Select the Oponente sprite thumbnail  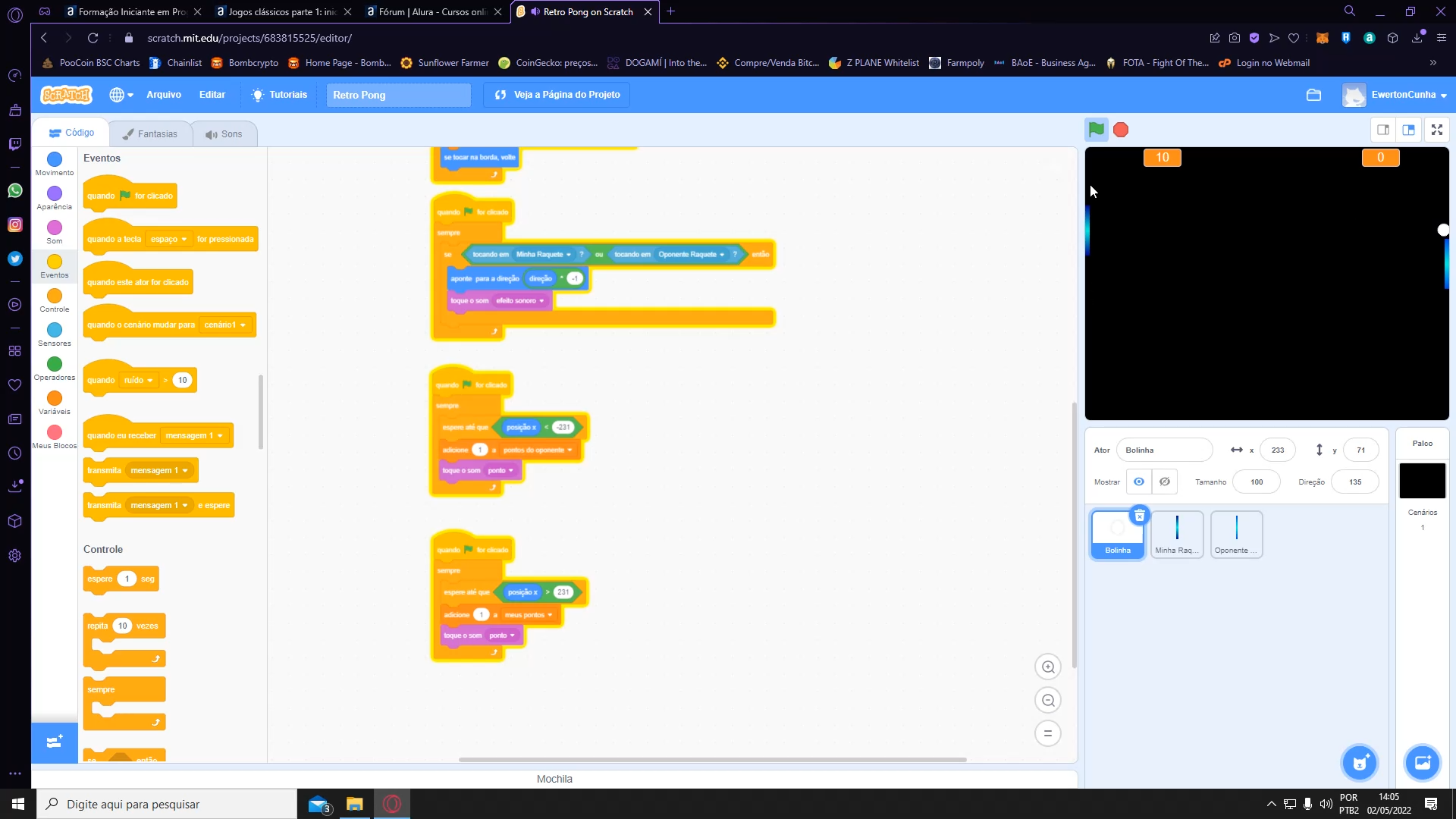(1237, 535)
